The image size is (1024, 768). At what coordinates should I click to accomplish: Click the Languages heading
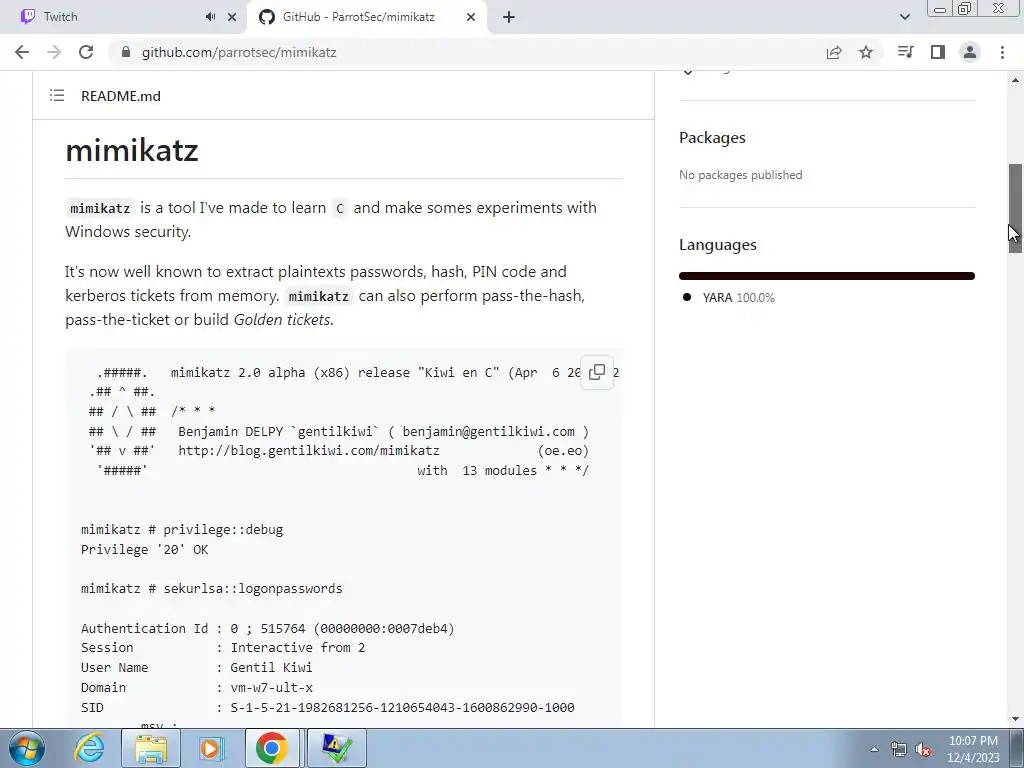pos(718,245)
